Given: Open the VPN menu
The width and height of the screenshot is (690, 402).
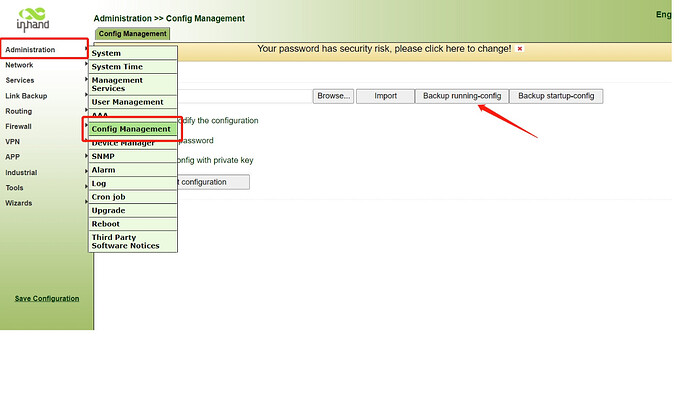Looking at the screenshot, I should coord(12,142).
